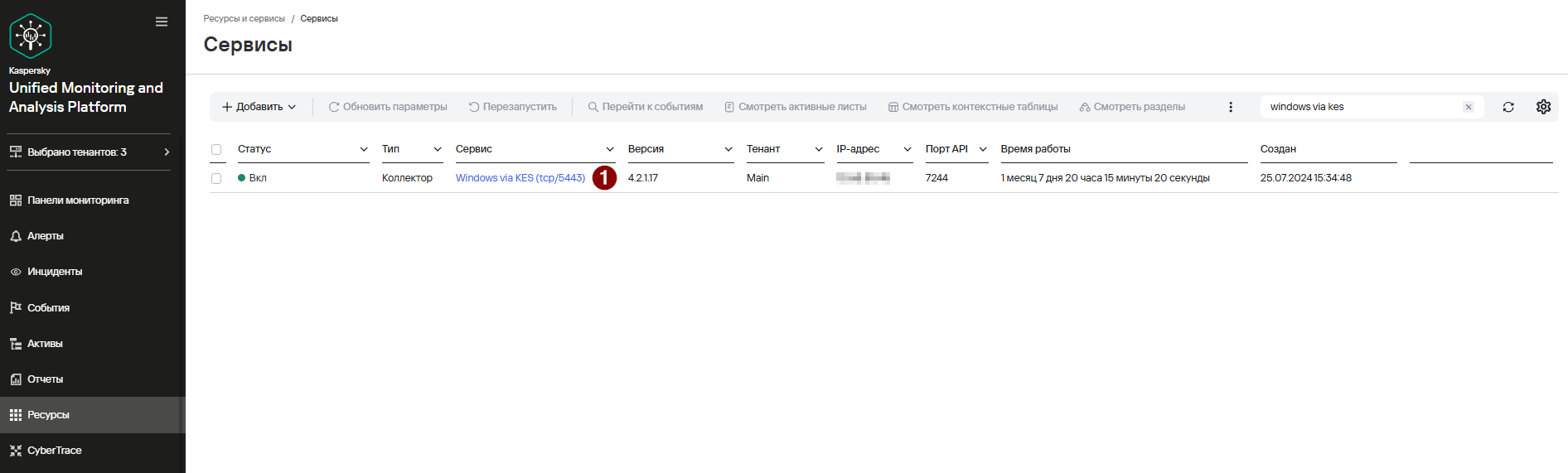
Task: Go to События section
Action: tap(48, 307)
